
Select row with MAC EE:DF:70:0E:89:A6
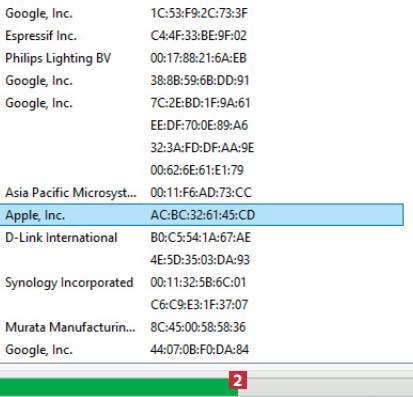(202, 125)
